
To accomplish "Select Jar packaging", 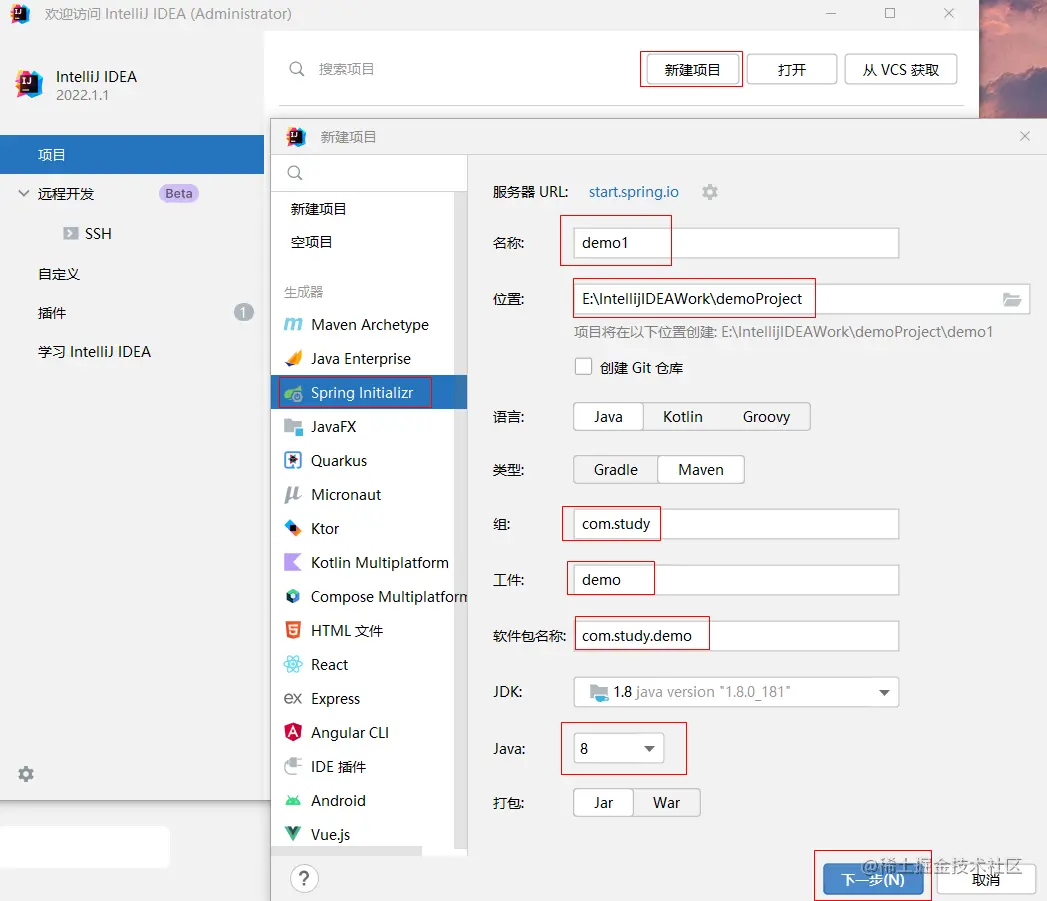I will click(603, 803).
